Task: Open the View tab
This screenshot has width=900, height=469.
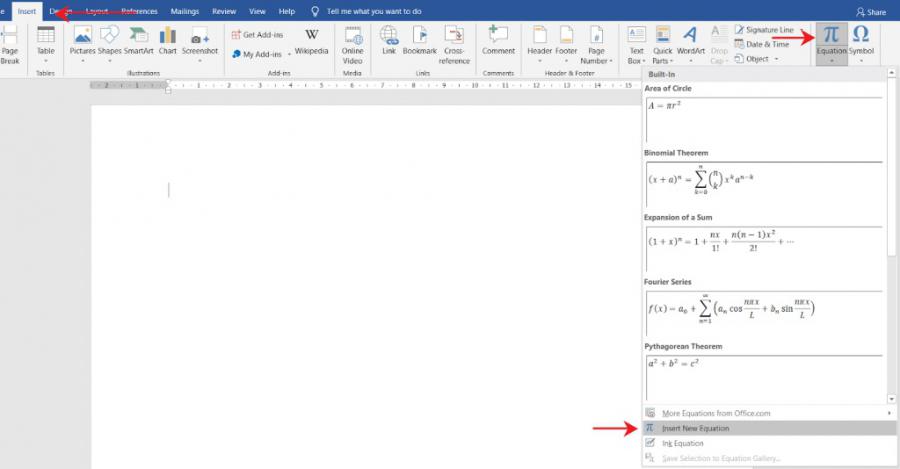Action: tap(257, 11)
